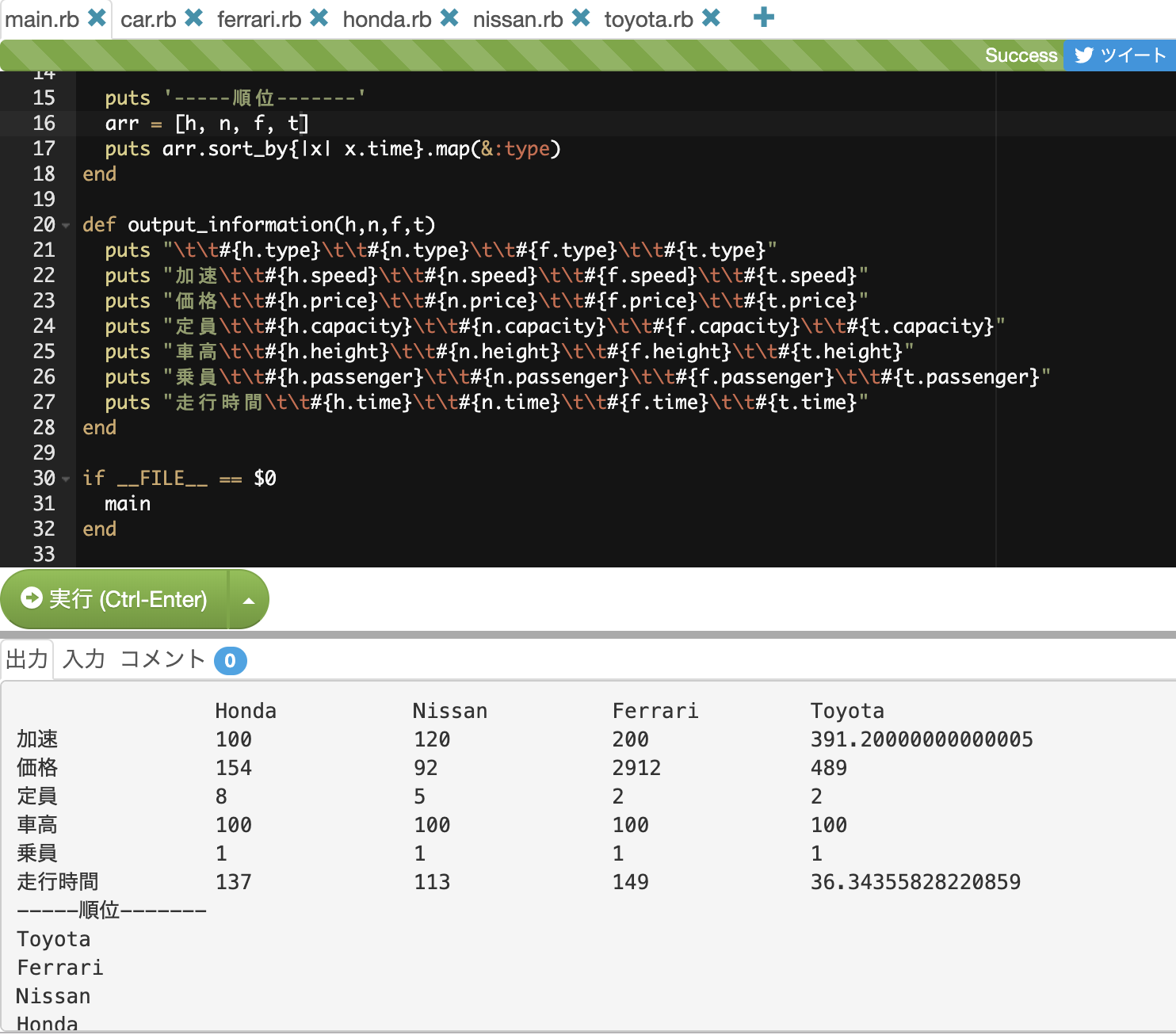The image size is (1176, 1035).
Task: Collapse the if block at line 30
Action: (x=66, y=479)
